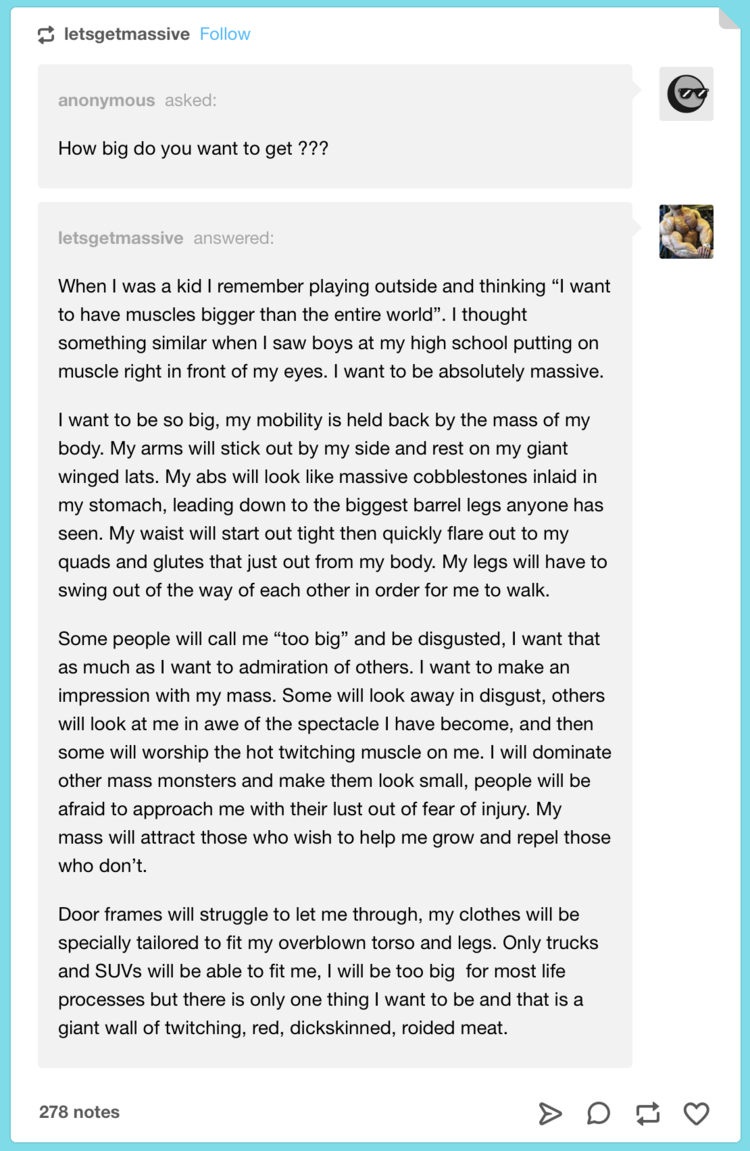The height and width of the screenshot is (1151, 750).
Task: Open the letsgetmassive blog from the post header
Action: 126,34
